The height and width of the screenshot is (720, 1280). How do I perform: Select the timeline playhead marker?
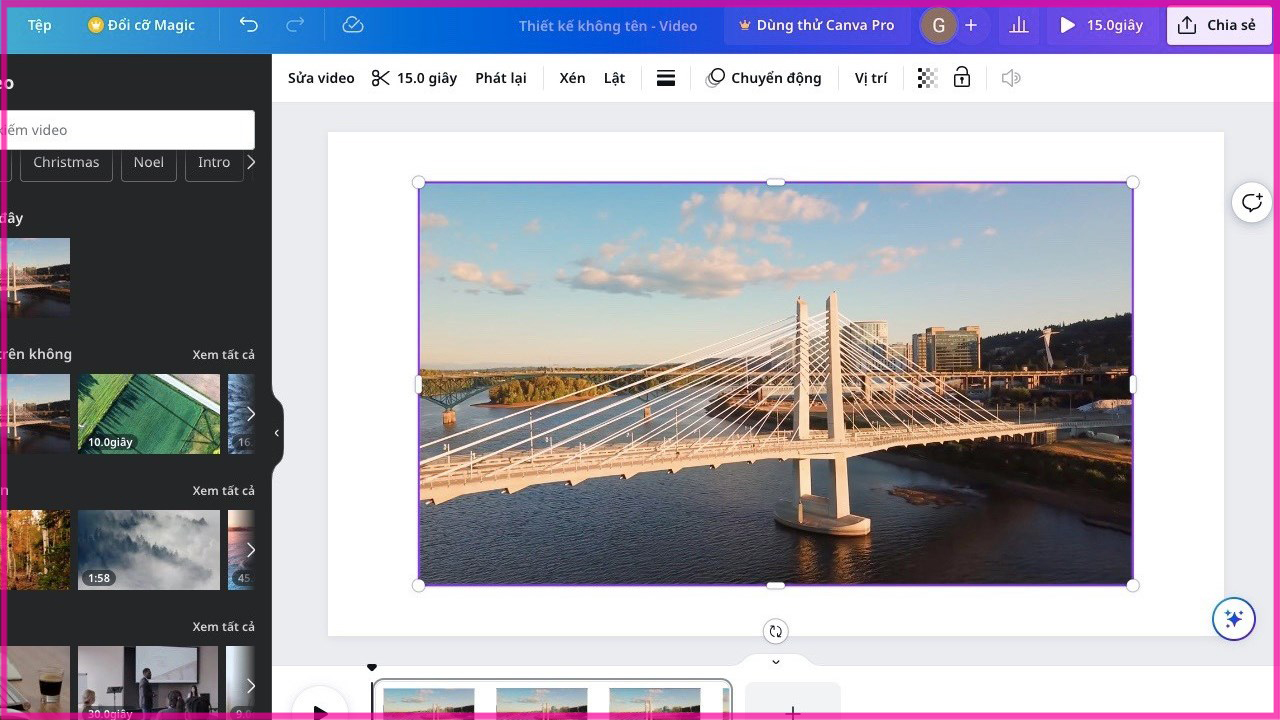coord(372,667)
